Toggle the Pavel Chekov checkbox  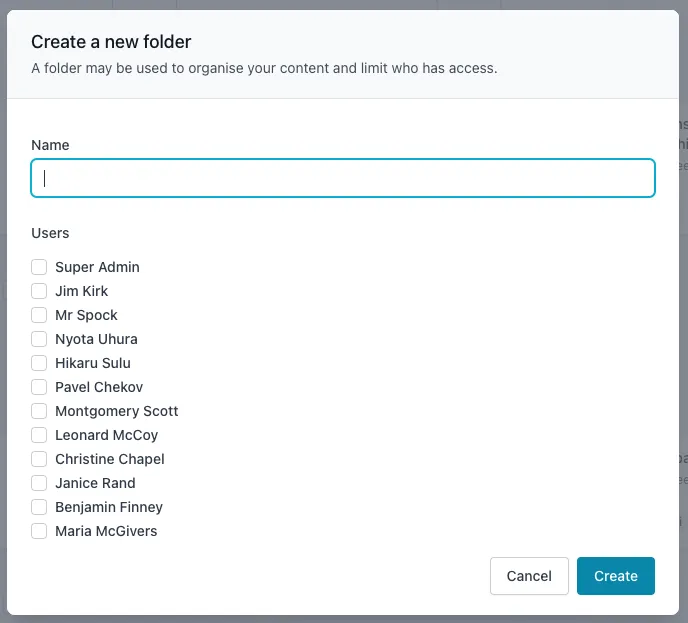[x=39, y=387]
